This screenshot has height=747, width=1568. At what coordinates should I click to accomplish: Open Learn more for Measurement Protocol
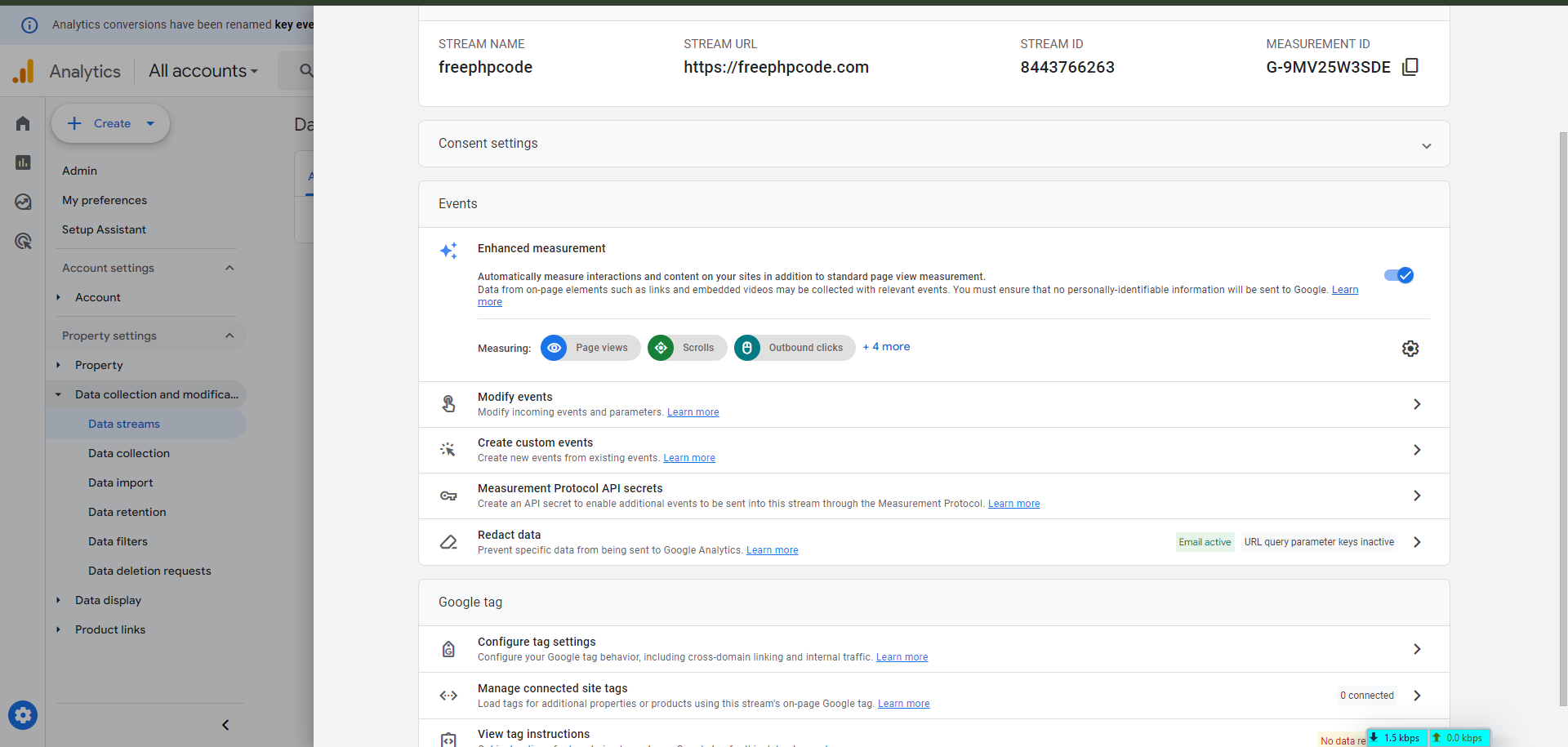[1014, 504]
